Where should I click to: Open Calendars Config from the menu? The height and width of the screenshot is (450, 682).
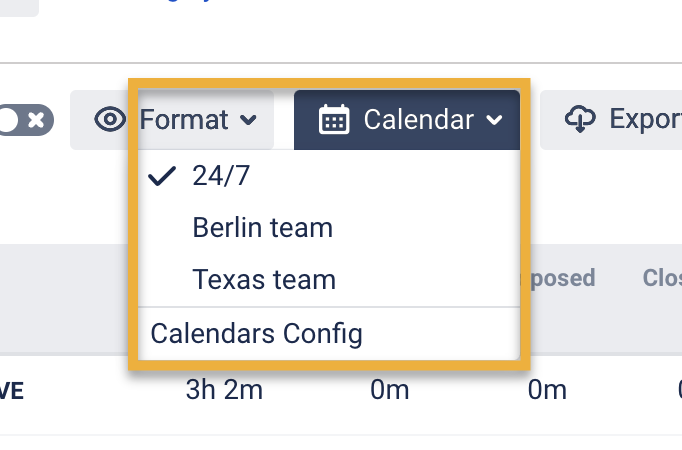[256, 333]
